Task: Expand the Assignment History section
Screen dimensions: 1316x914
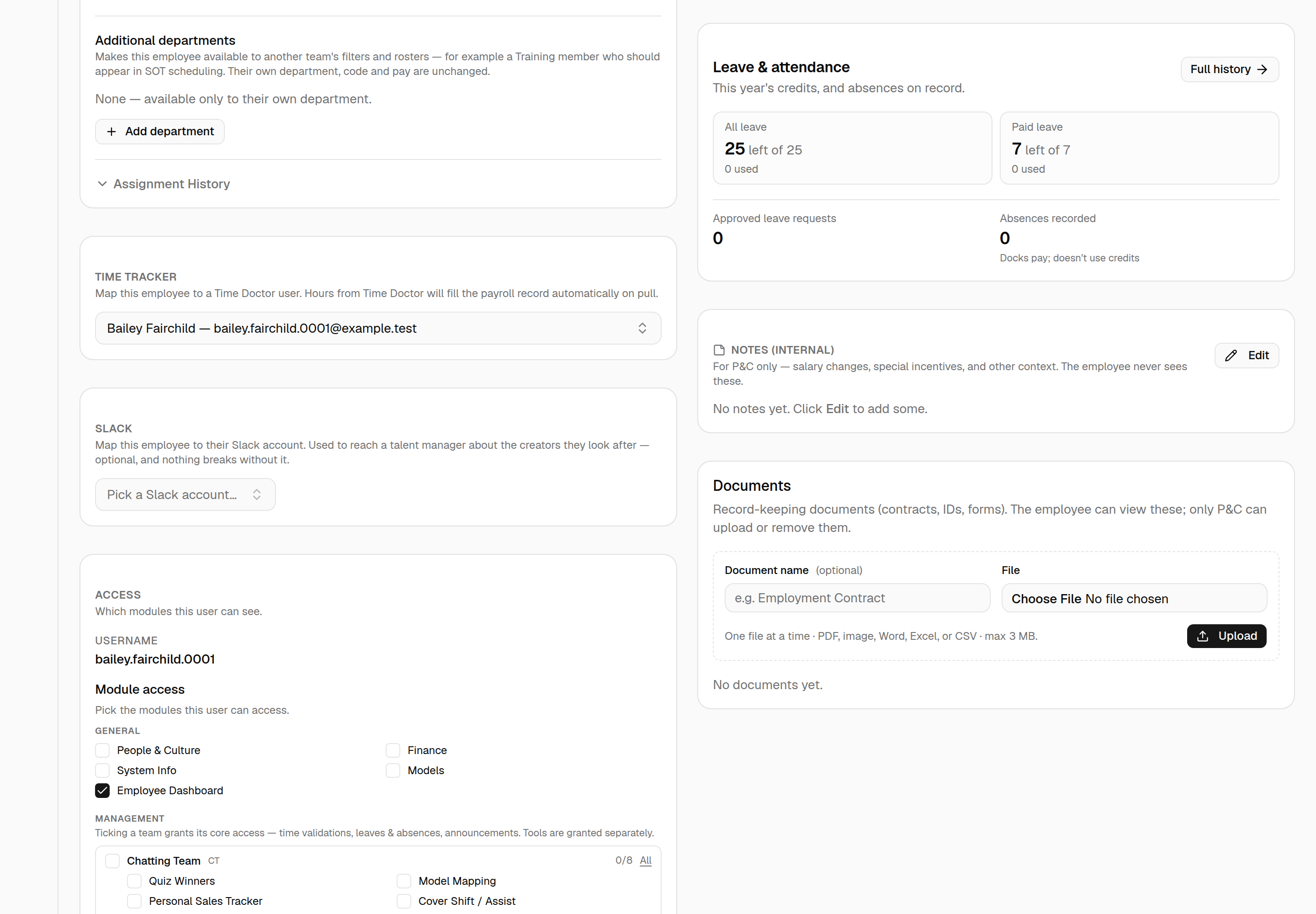Action: point(163,184)
